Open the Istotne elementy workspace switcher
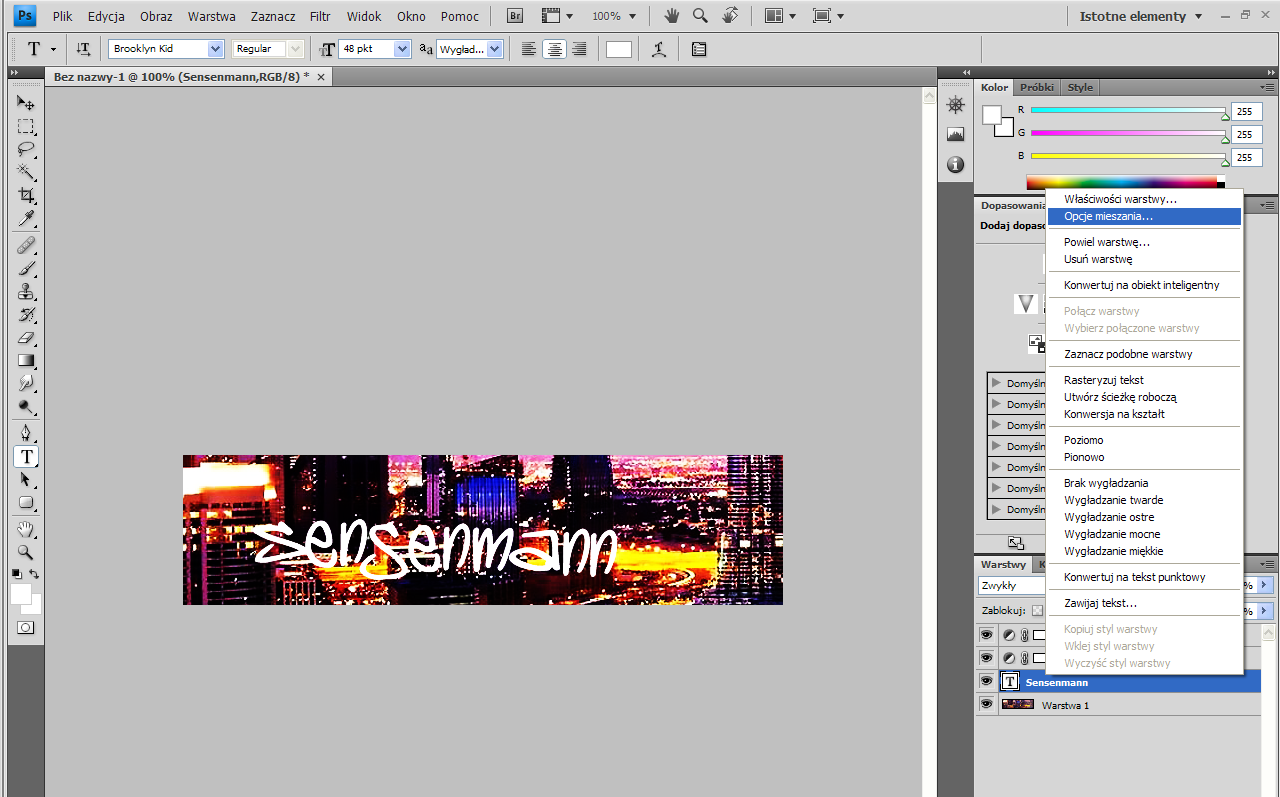 click(x=1143, y=16)
